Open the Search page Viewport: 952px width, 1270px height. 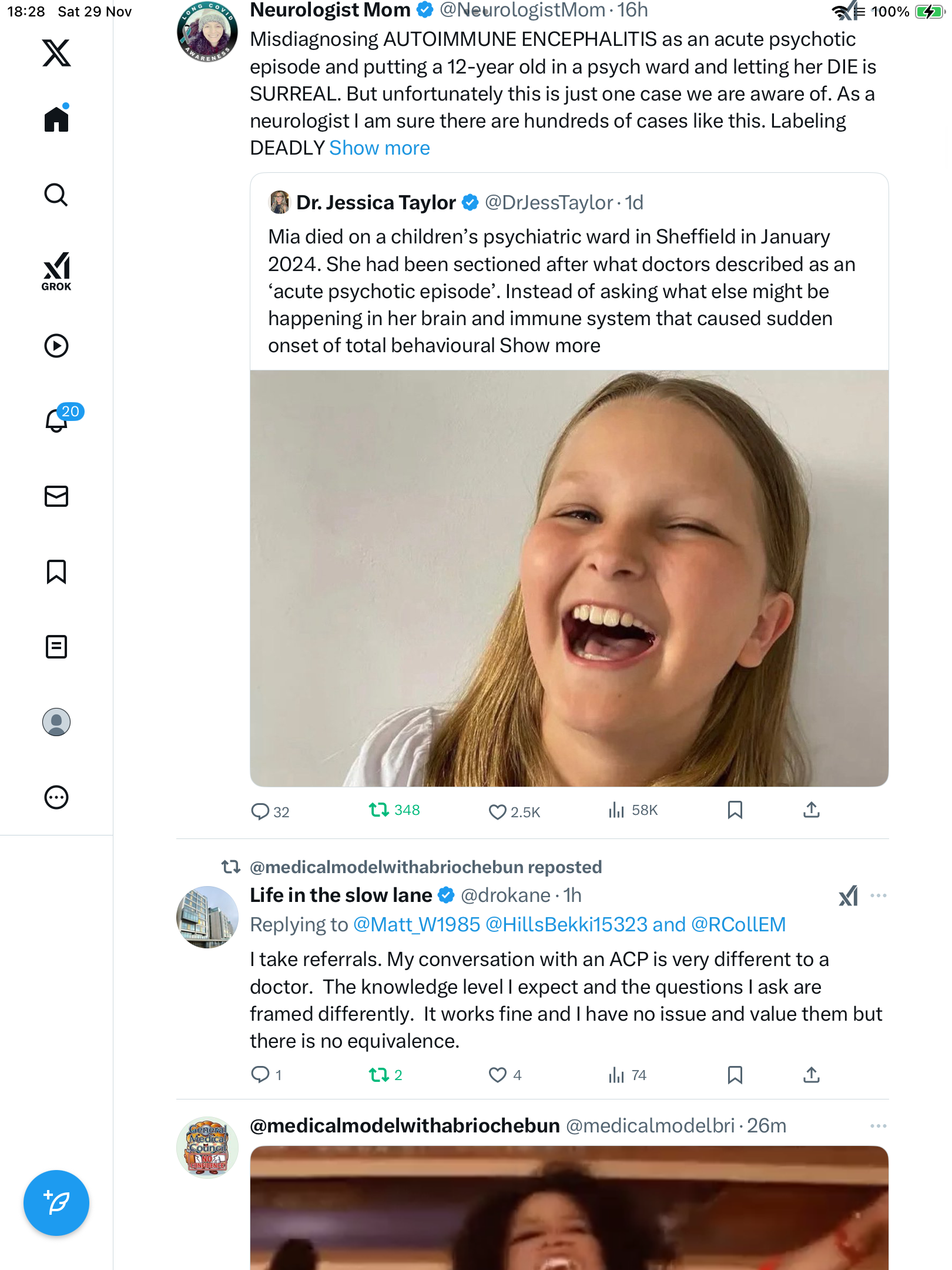click(56, 195)
